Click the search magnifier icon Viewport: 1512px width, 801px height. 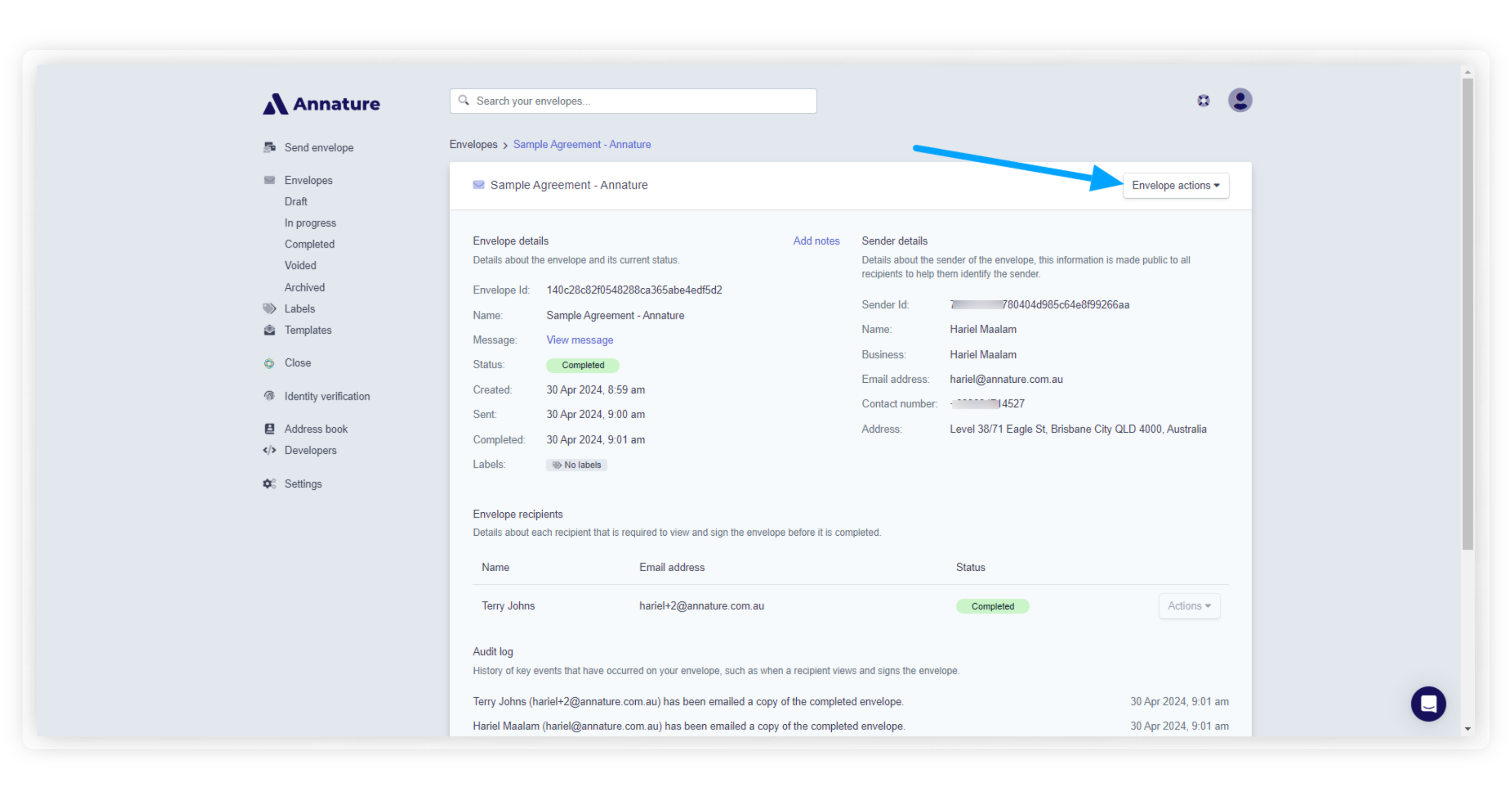coord(464,100)
